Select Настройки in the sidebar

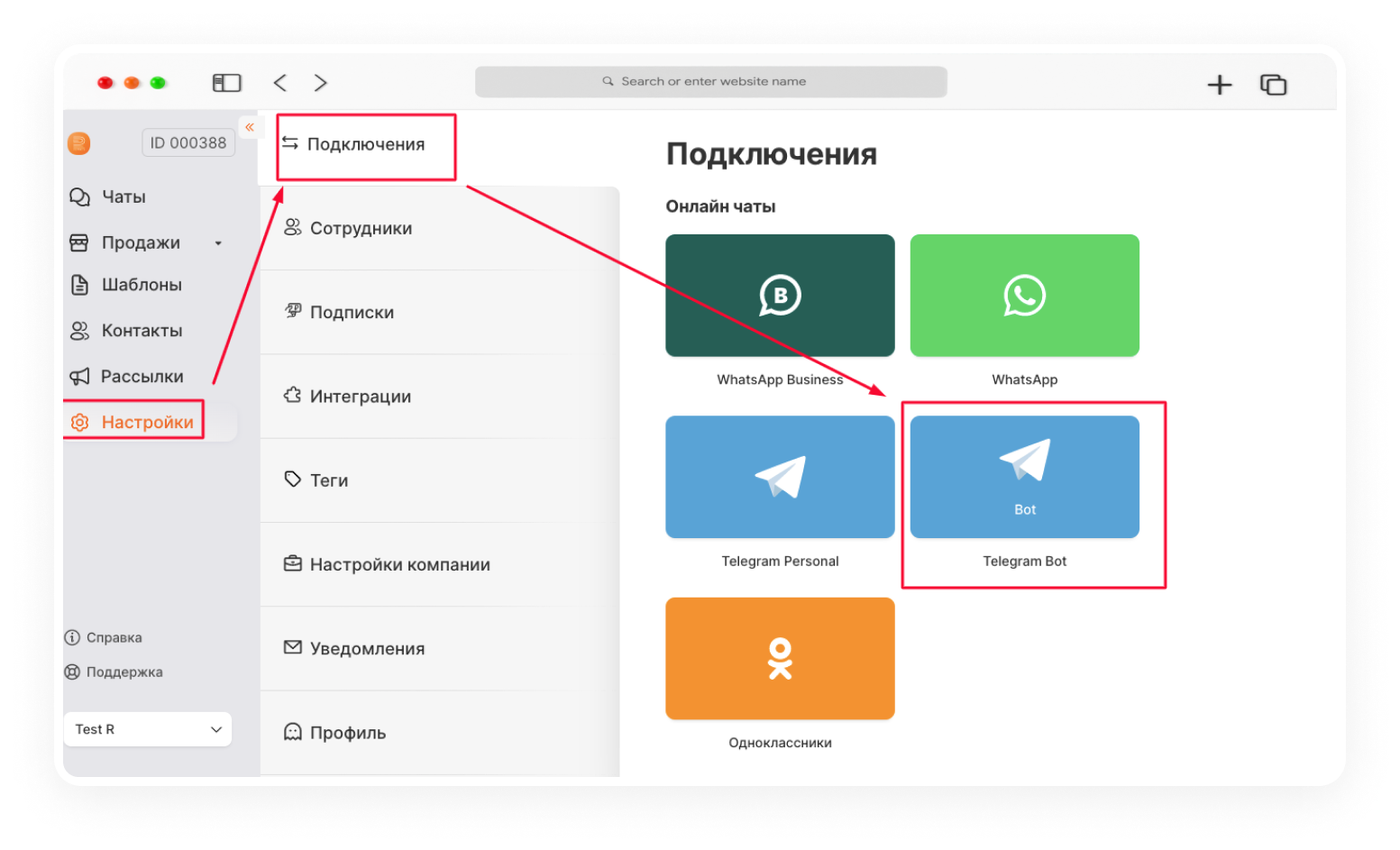147,422
